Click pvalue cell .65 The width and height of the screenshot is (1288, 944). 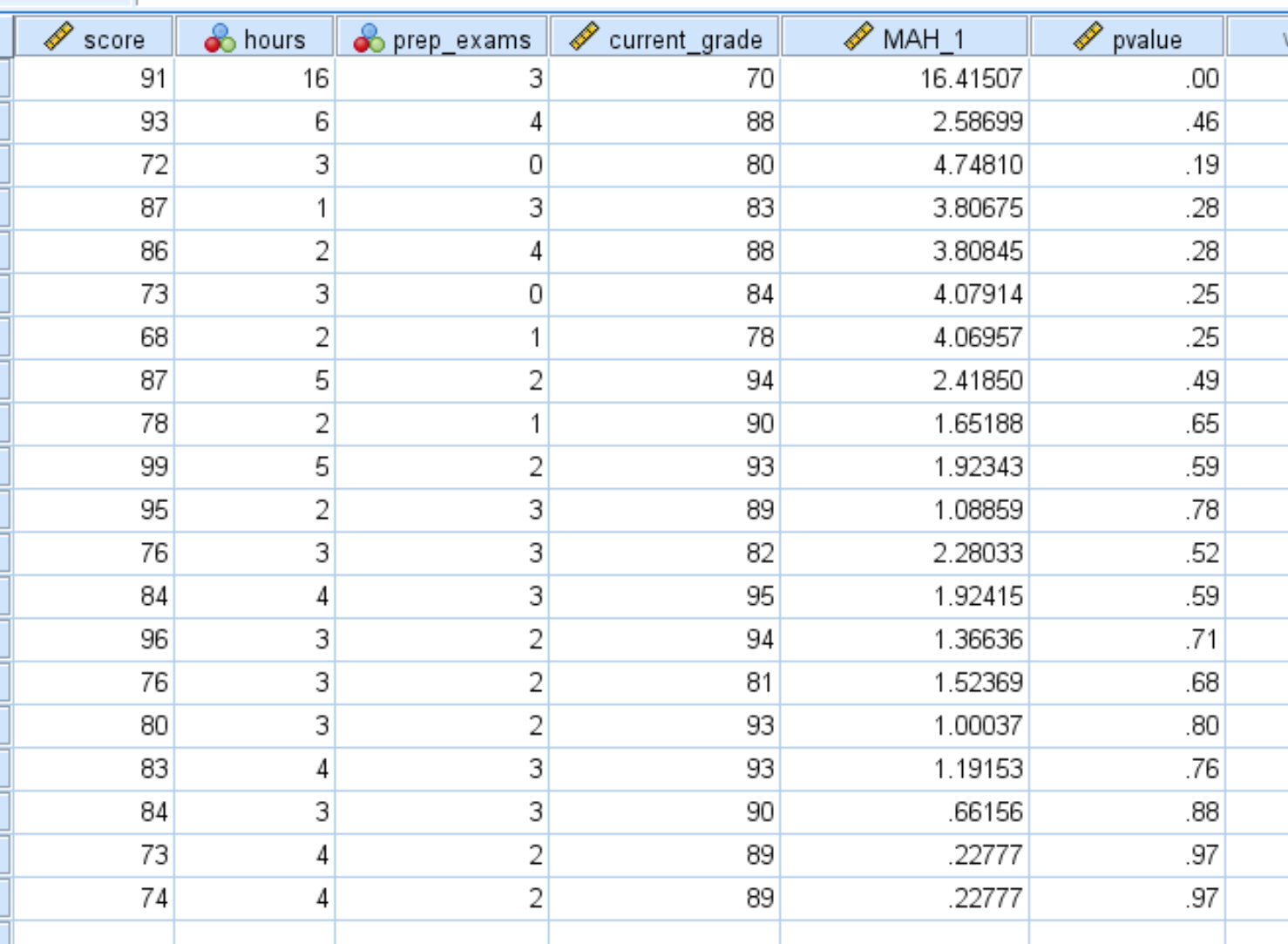tap(1128, 424)
